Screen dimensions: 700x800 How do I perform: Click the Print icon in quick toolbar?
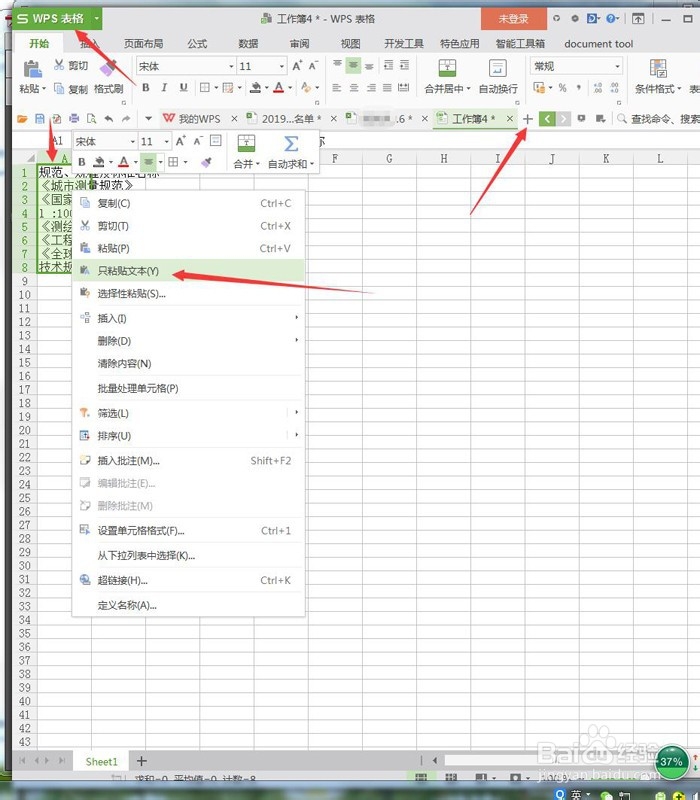(74, 119)
